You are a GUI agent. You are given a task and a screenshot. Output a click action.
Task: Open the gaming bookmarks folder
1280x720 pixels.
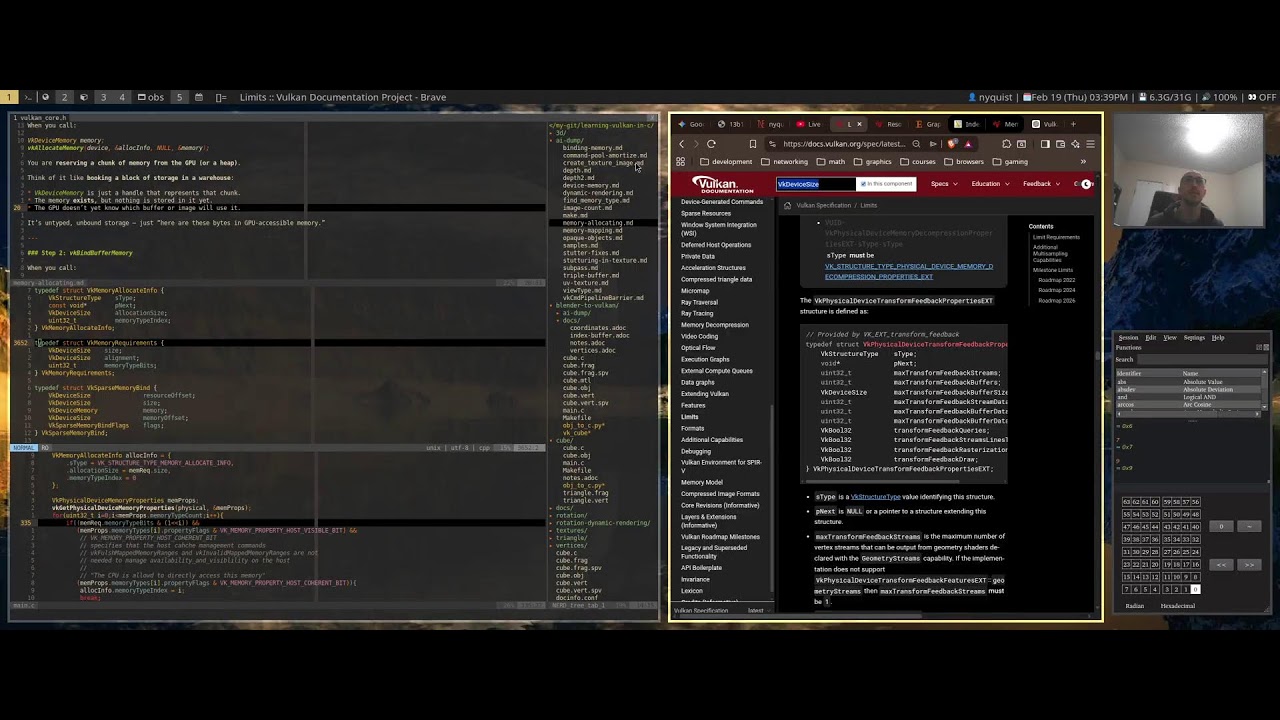tap(1010, 162)
